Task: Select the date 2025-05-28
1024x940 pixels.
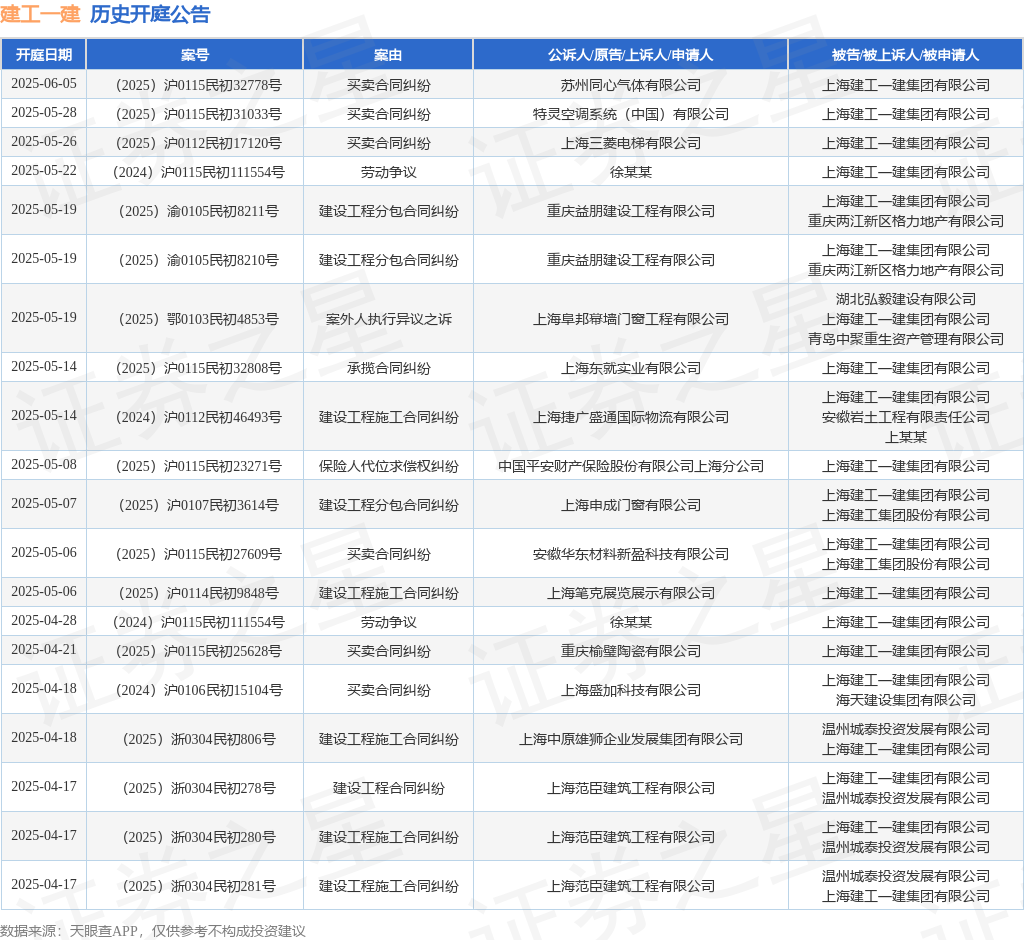Action: pyautogui.click(x=44, y=112)
